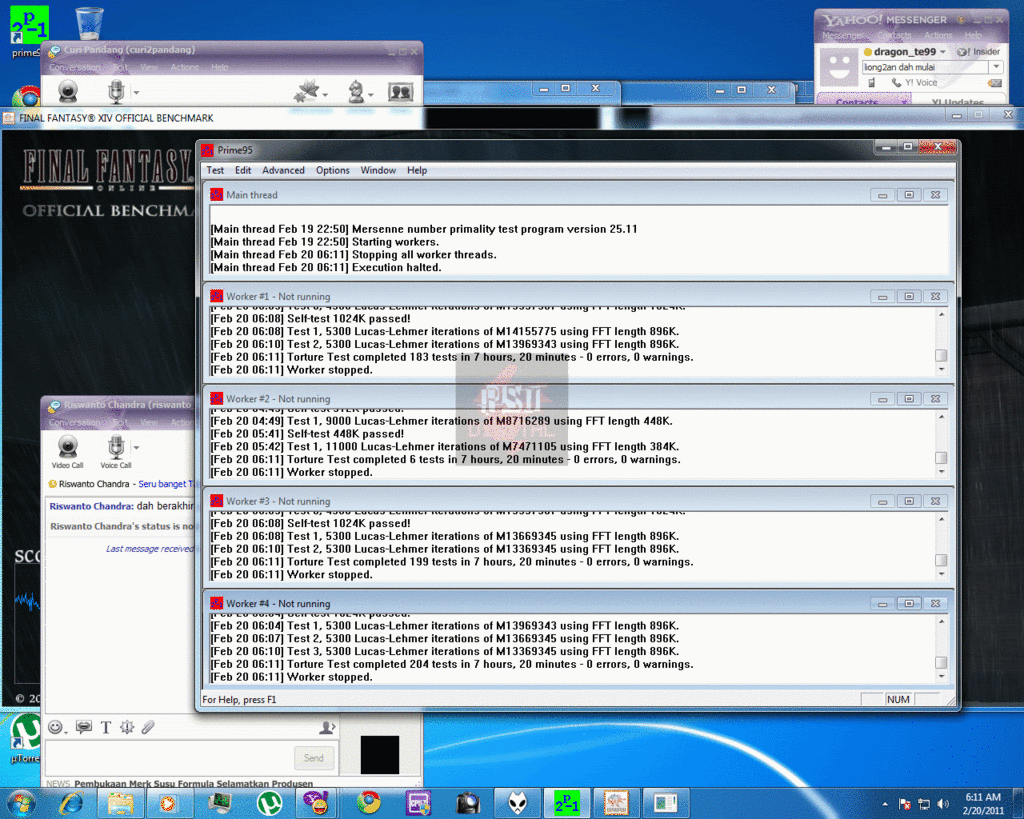The image size is (1024, 819).
Task: Open the Help menu in Prime95
Action: click(417, 170)
